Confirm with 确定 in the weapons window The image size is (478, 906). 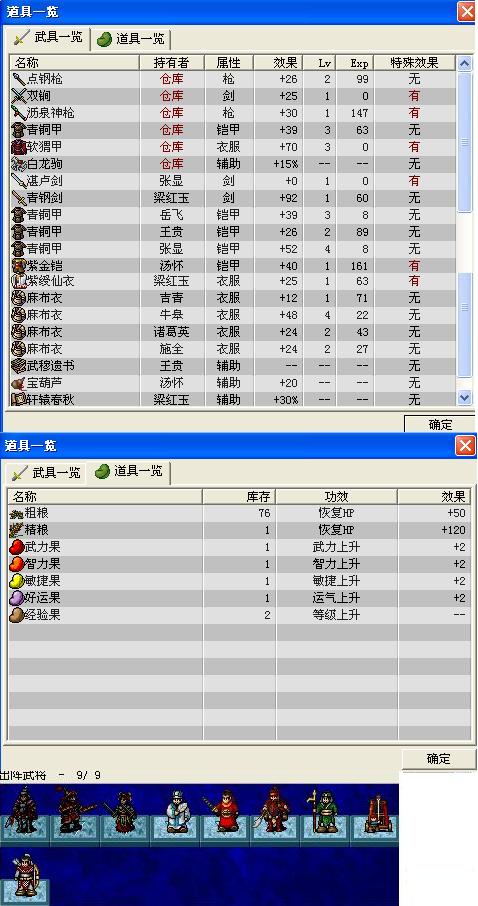pyautogui.click(x=439, y=424)
